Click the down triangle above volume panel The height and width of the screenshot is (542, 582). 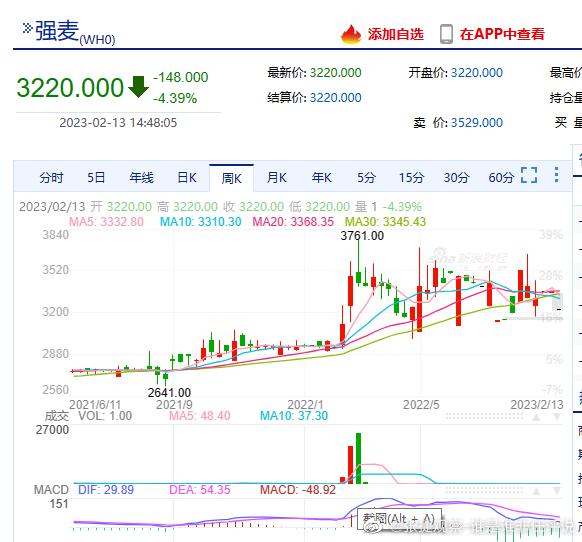[x=557, y=417]
